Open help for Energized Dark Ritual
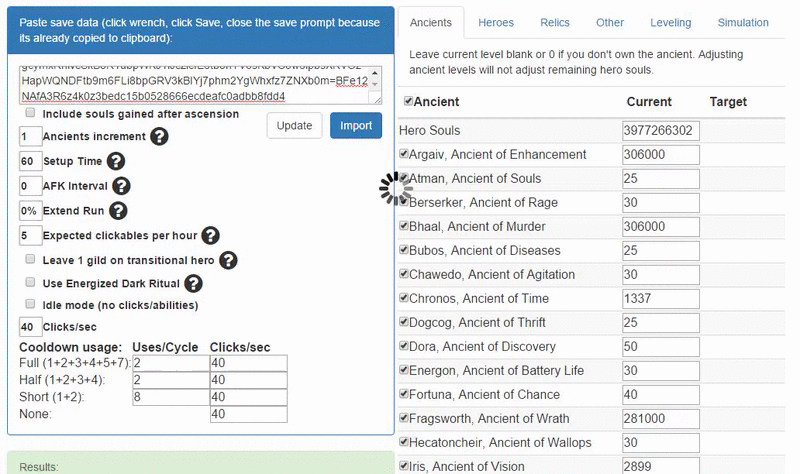This screenshot has width=800, height=474. 196,284
